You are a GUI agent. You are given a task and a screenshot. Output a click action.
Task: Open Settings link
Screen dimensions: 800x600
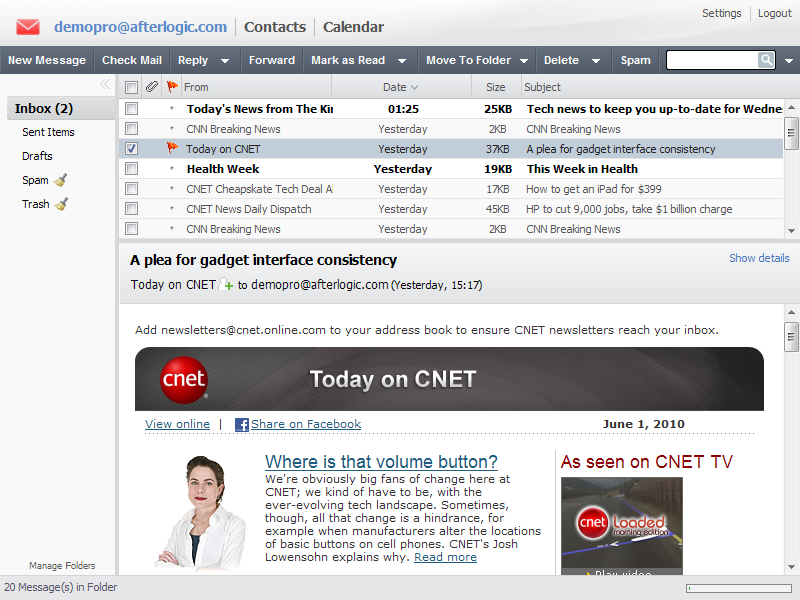point(721,13)
